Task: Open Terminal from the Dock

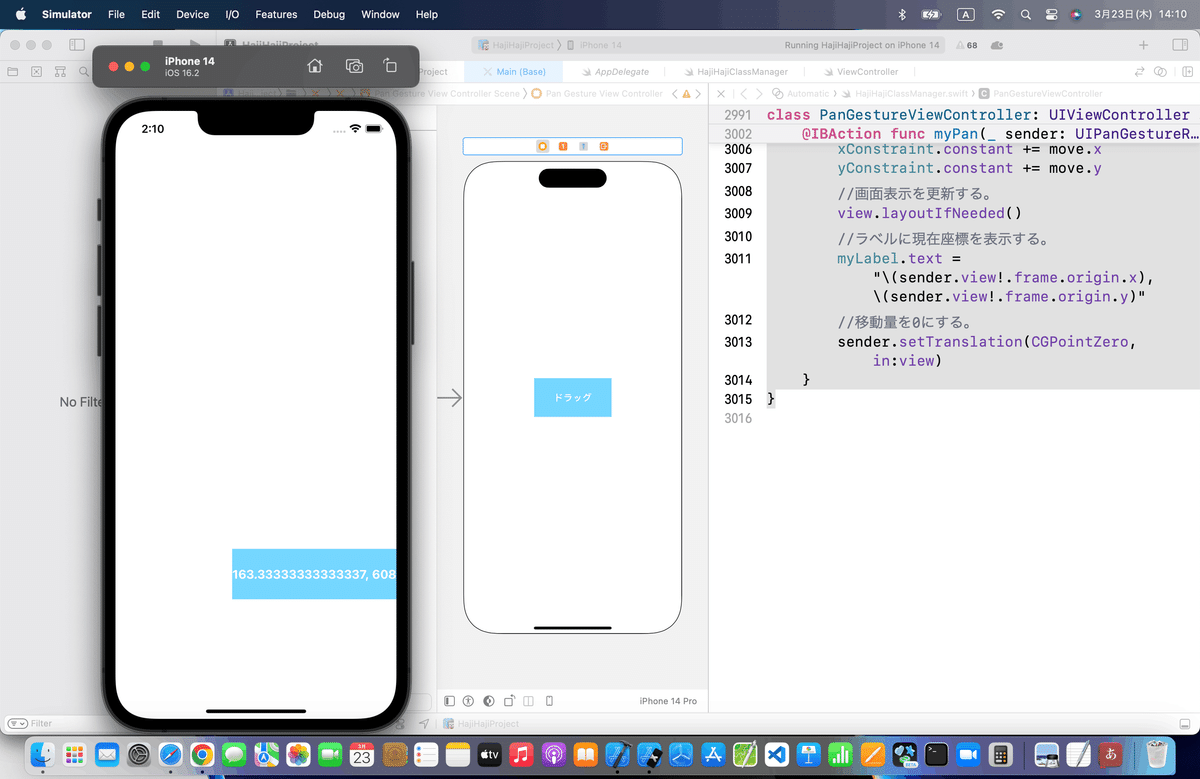Action: [x=936, y=754]
